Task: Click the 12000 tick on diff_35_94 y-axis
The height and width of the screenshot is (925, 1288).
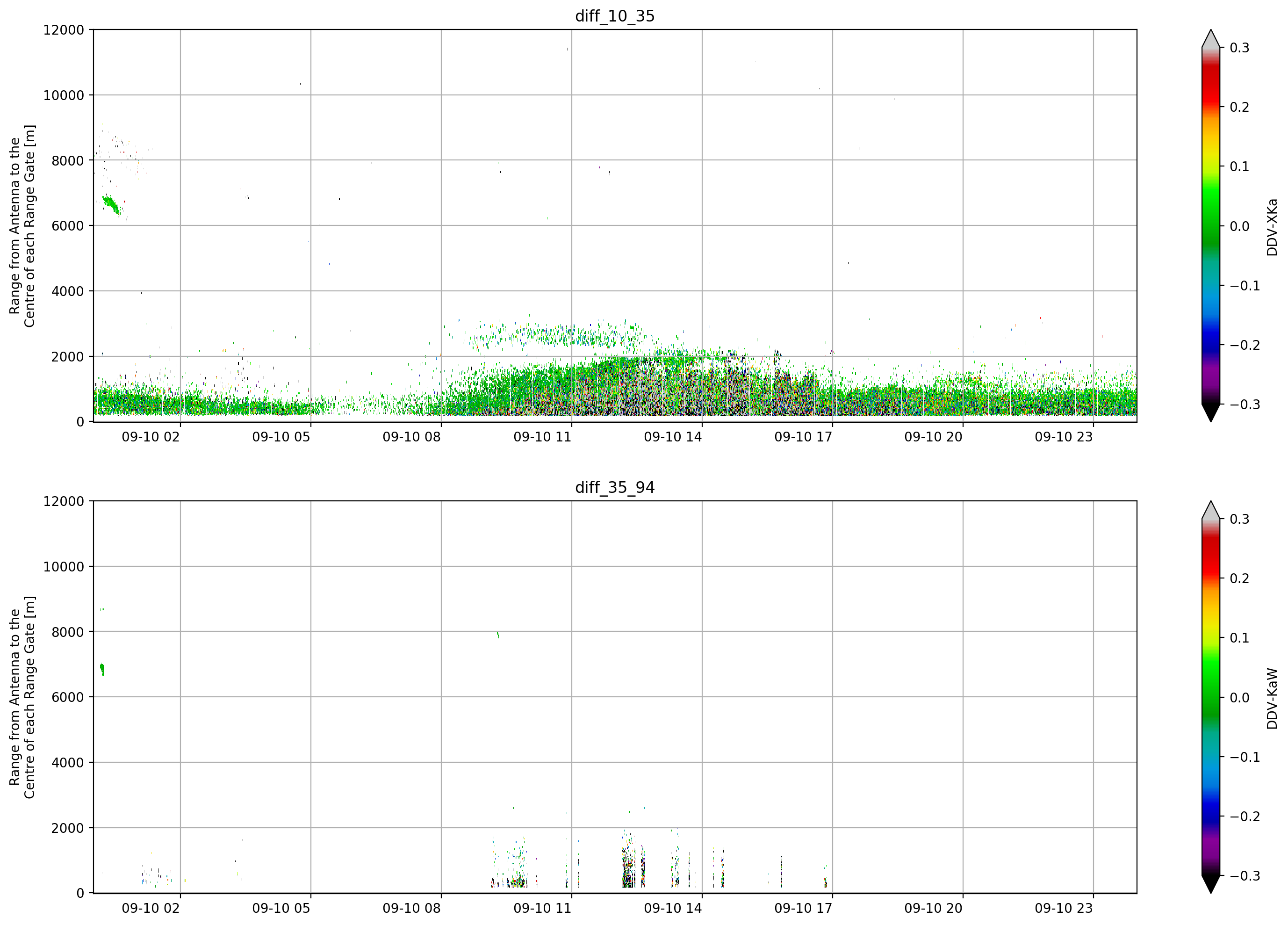Action: point(64,502)
